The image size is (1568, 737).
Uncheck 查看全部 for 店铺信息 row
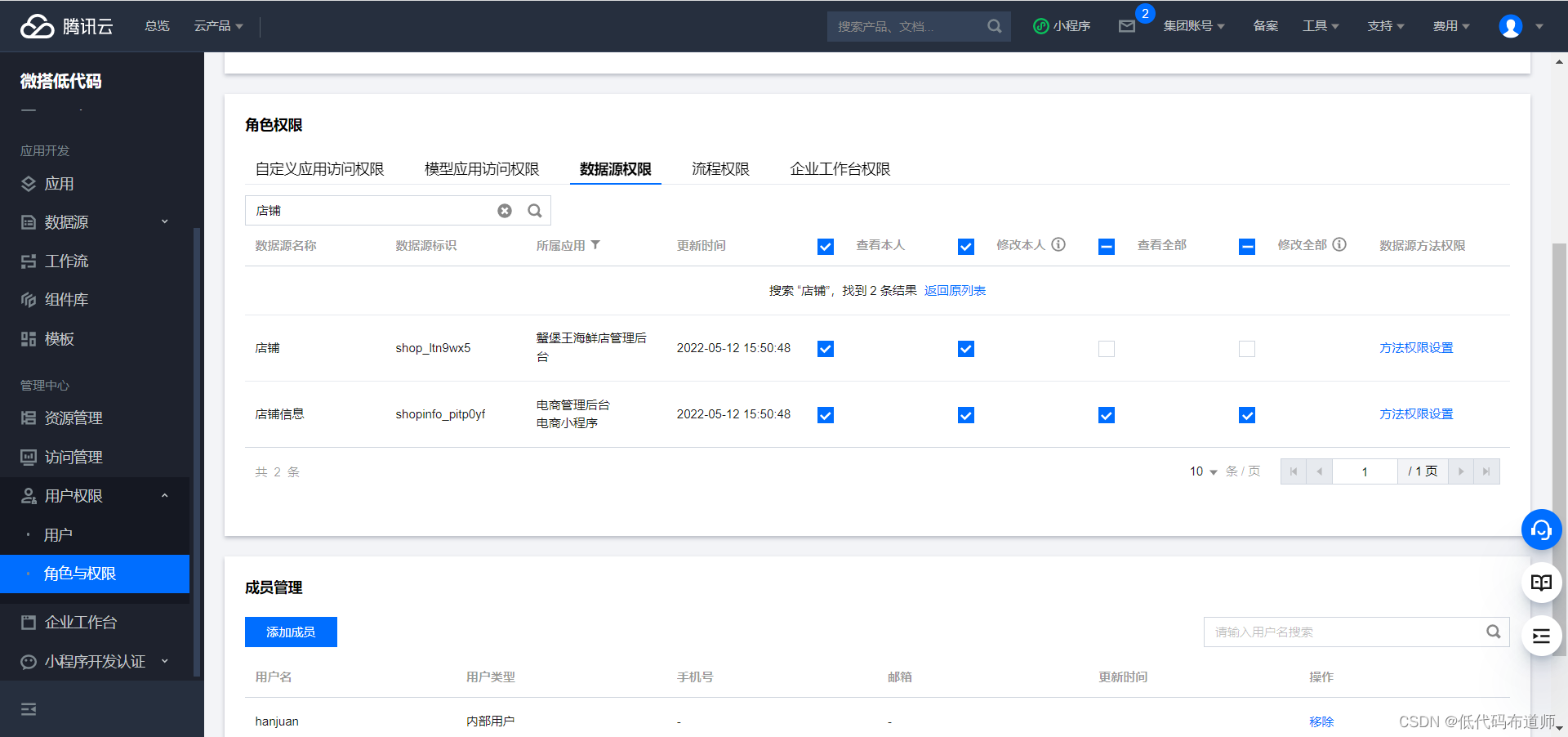(x=1107, y=415)
